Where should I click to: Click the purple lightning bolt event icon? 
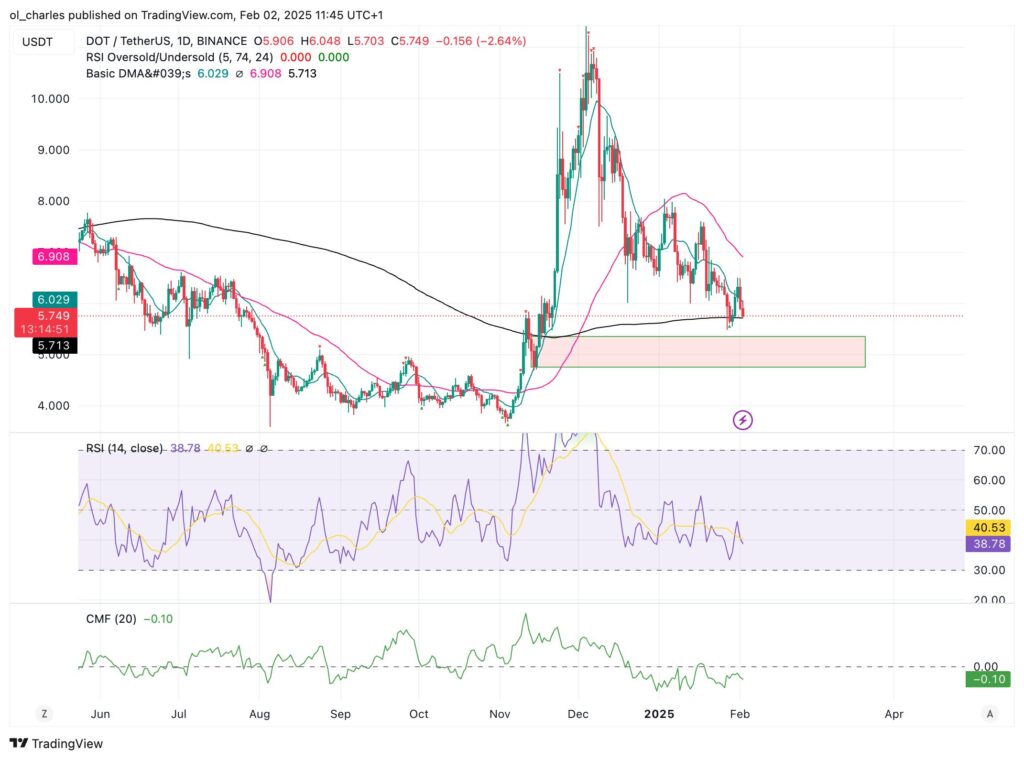click(x=743, y=420)
